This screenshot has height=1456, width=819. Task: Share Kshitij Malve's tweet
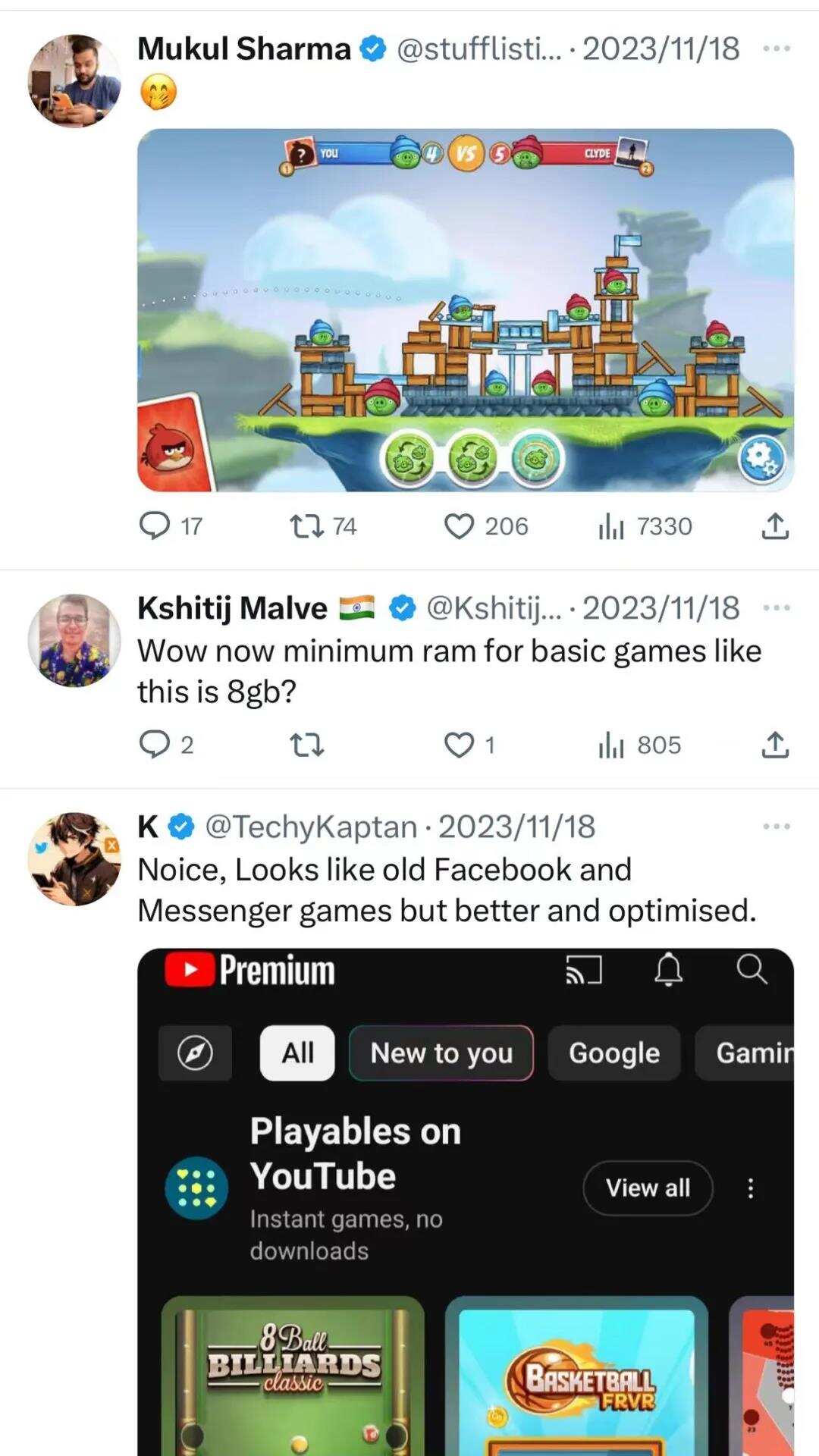pos(774,745)
